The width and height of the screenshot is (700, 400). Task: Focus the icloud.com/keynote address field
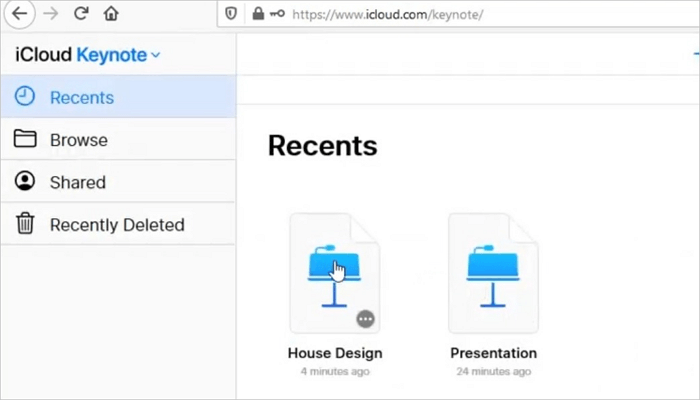458,14
